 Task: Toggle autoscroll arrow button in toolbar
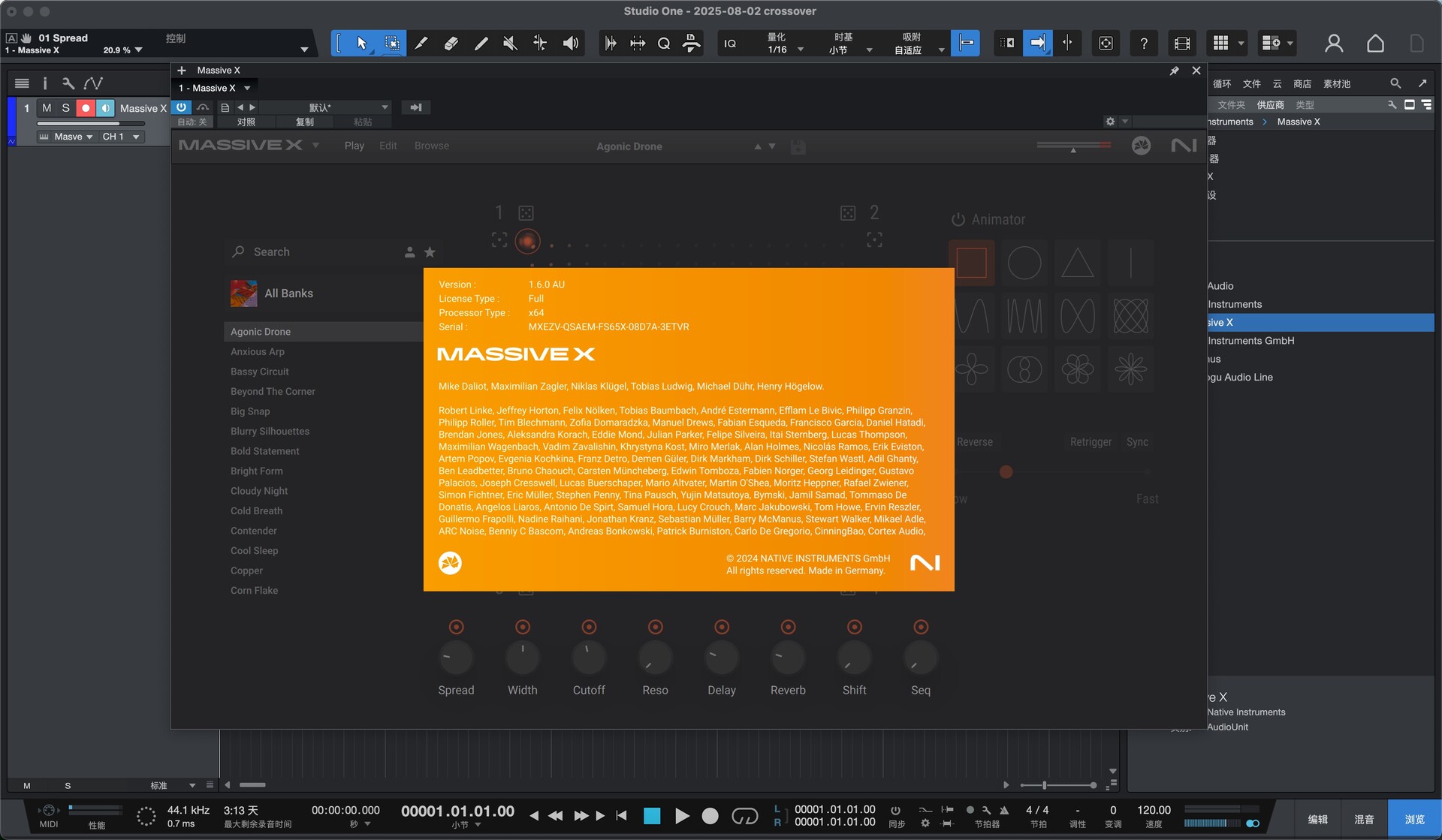coord(1037,43)
